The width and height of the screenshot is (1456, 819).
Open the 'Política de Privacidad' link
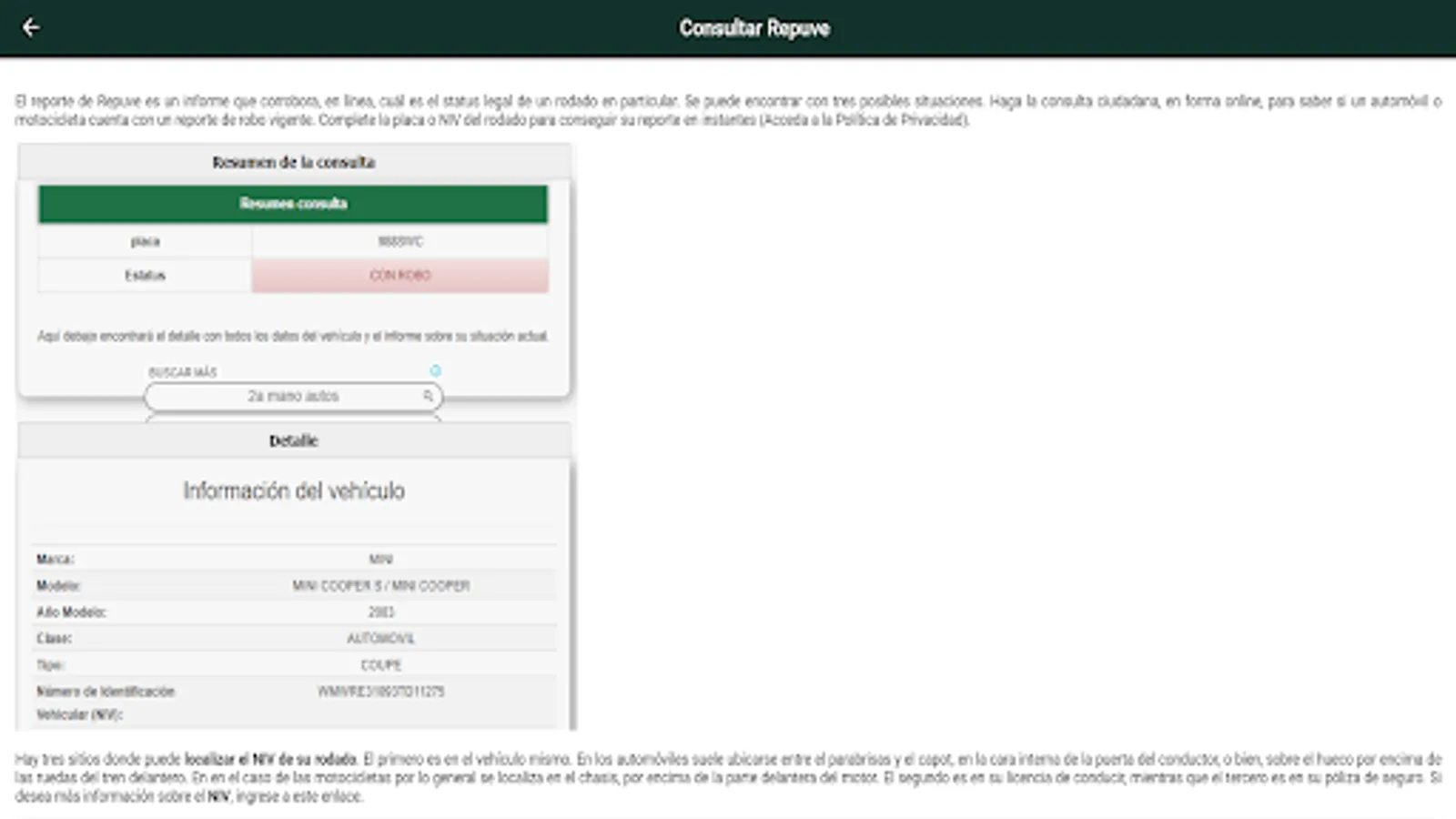tap(900, 120)
